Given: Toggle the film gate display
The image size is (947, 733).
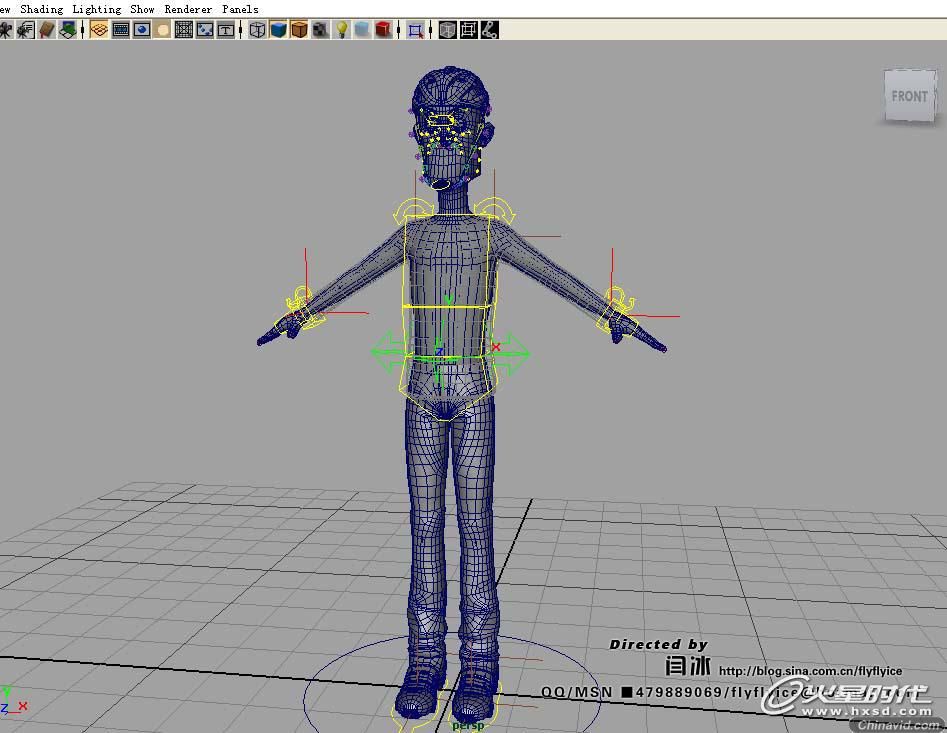Looking at the screenshot, I should (121, 30).
